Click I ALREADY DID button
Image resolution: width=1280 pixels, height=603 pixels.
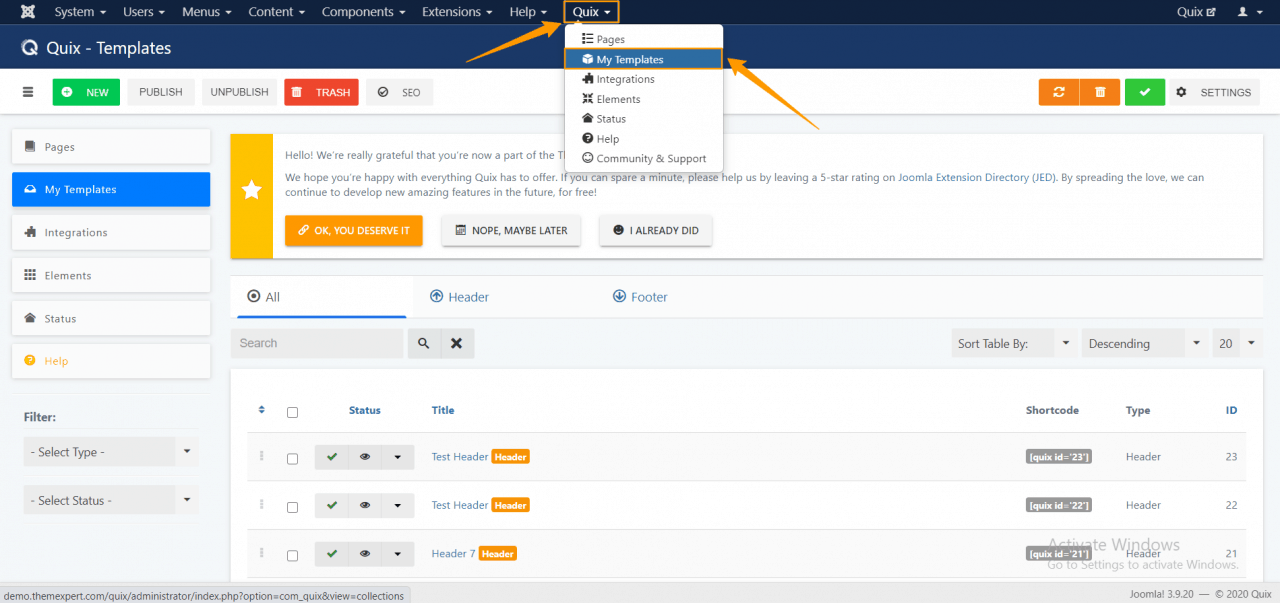(x=656, y=230)
